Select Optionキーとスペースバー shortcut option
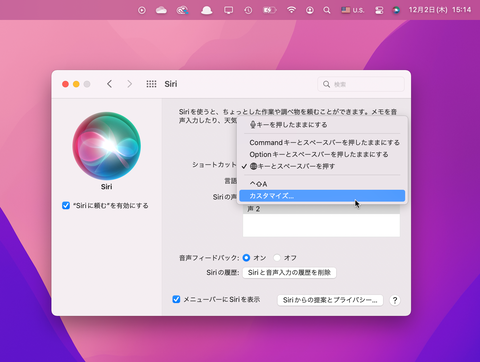Screen dimensions: 480x362 point(323,154)
